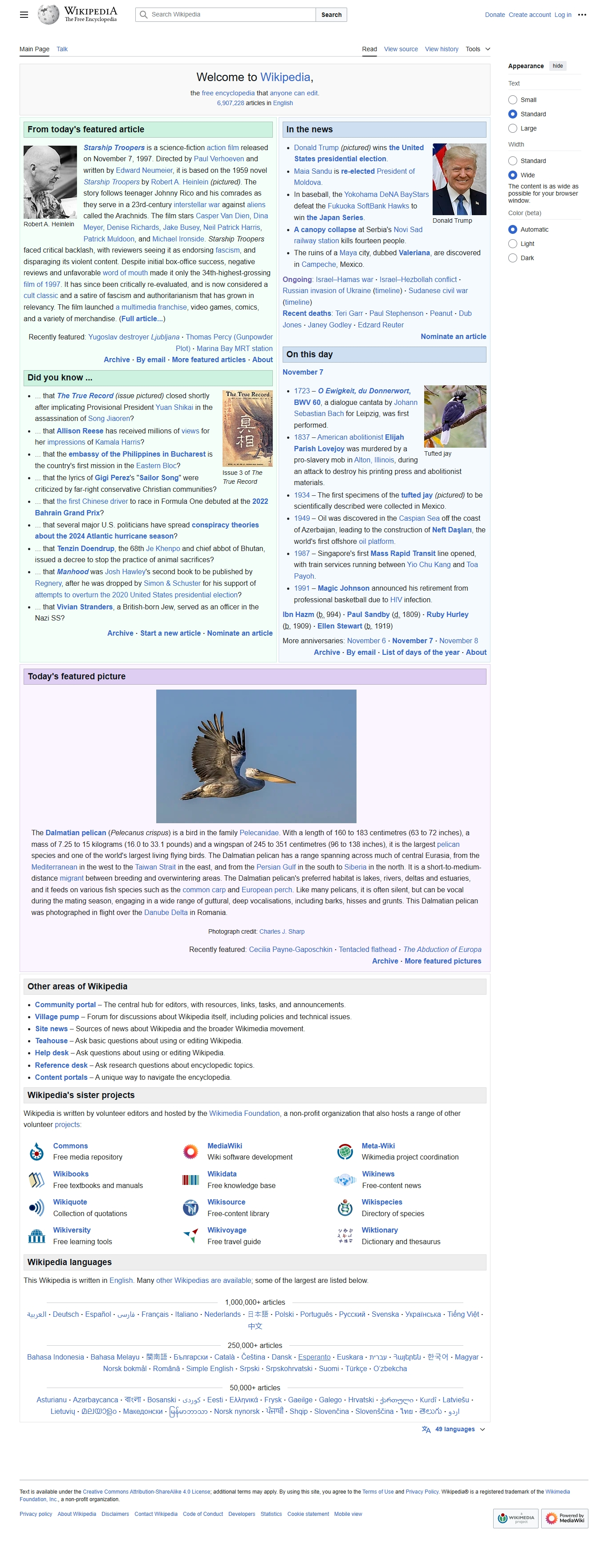Open the Teahouse link

pyautogui.click(x=51, y=1041)
